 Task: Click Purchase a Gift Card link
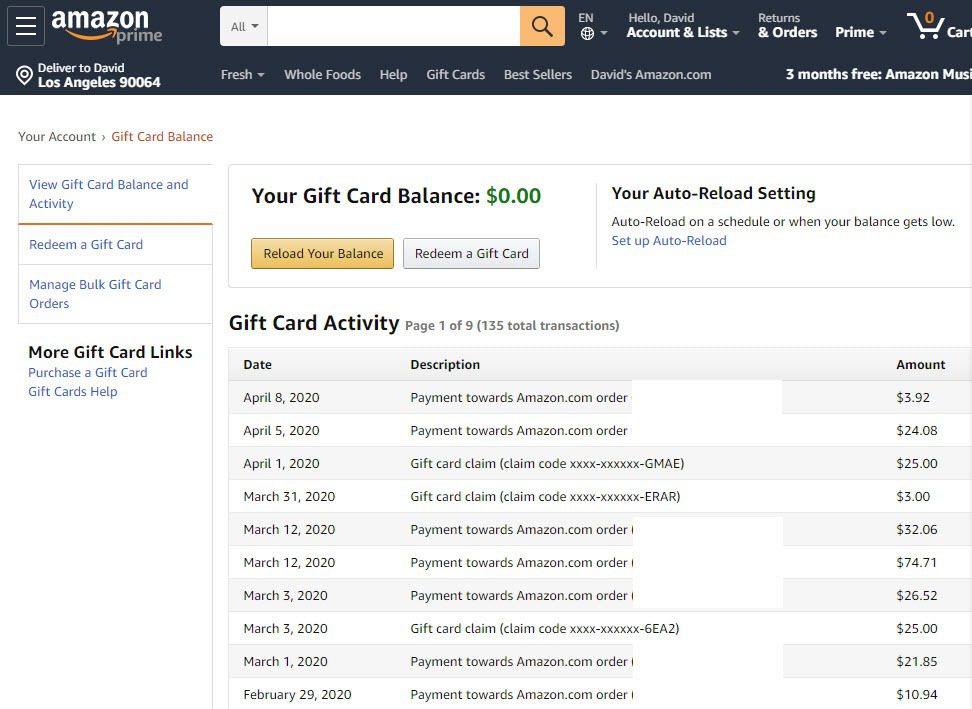[x=88, y=372]
